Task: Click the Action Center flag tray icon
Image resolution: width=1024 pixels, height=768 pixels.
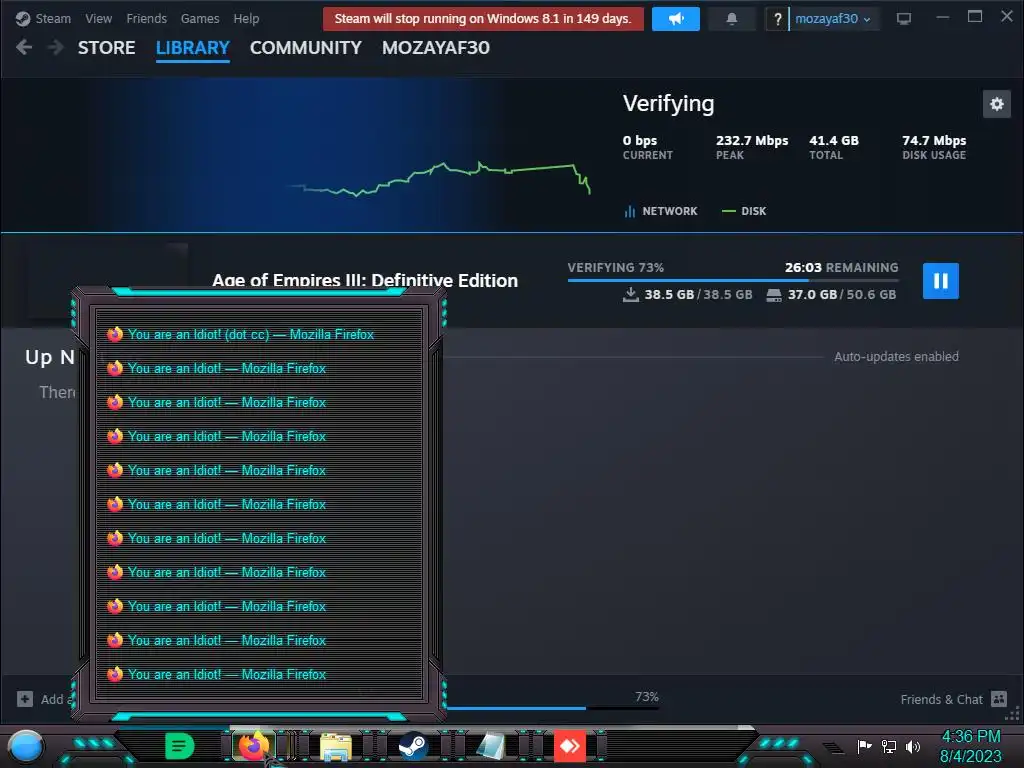Action: click(864, 746)
